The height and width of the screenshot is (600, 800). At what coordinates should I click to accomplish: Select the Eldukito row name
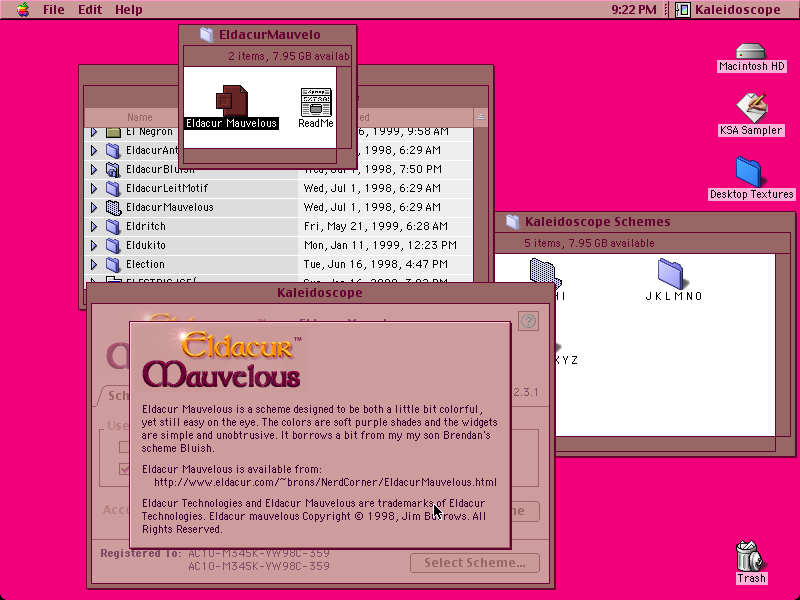[x=145, y=245]
